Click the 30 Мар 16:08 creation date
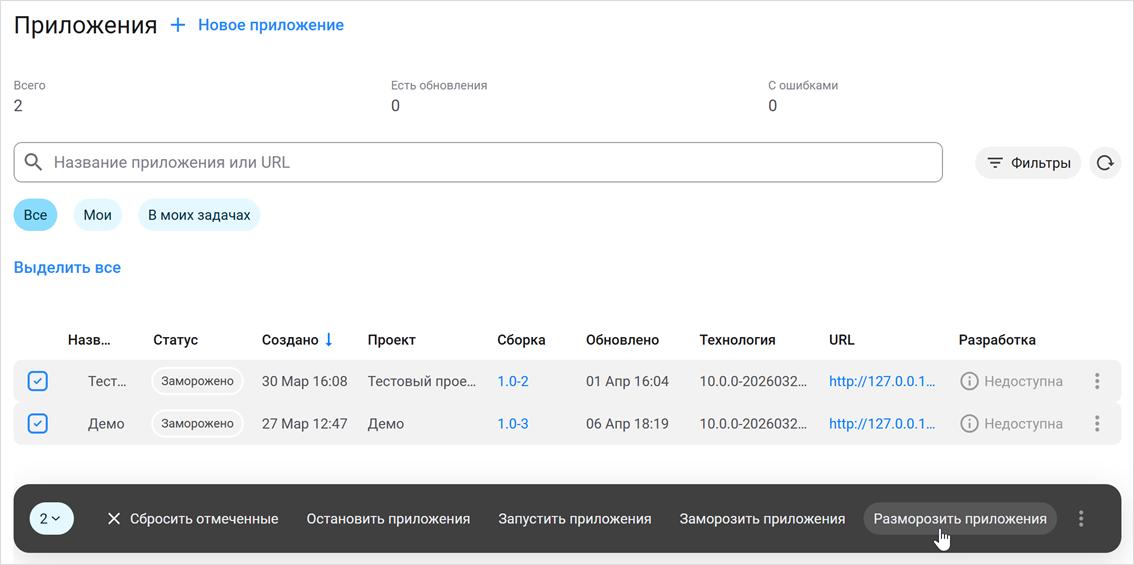This screenshot has width=1134, height=565. [304, 381]
